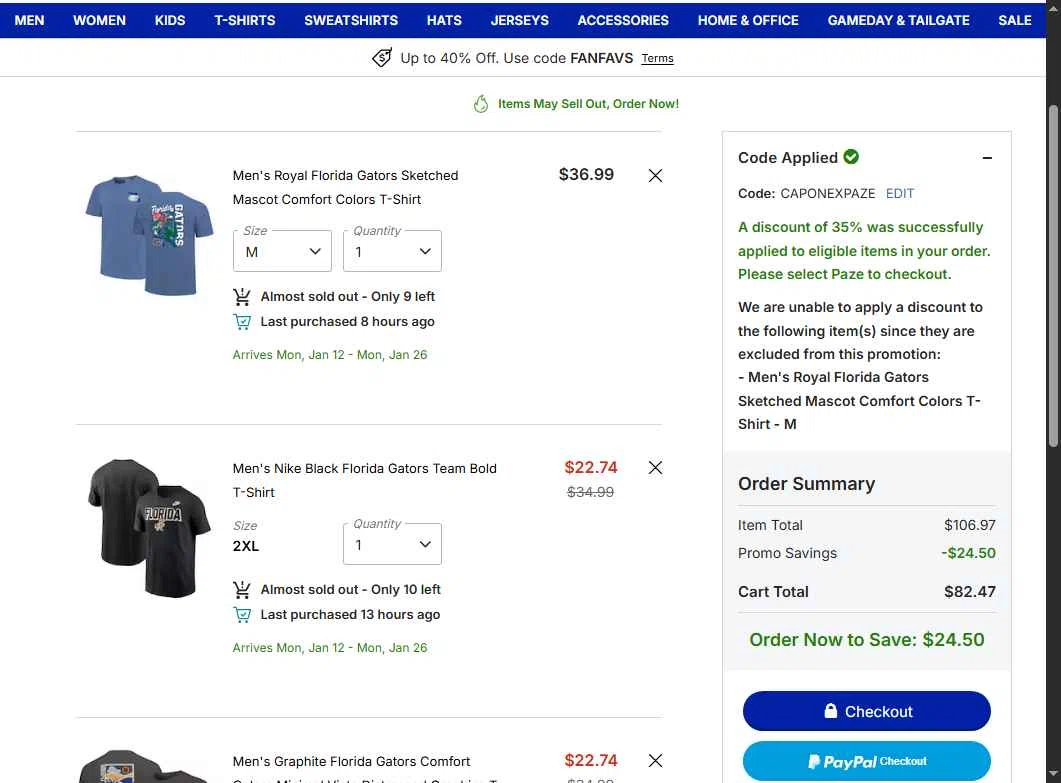The image size is (1061, 783).
Task: Open the MEN navigation menu
Action: pos(29,20)
